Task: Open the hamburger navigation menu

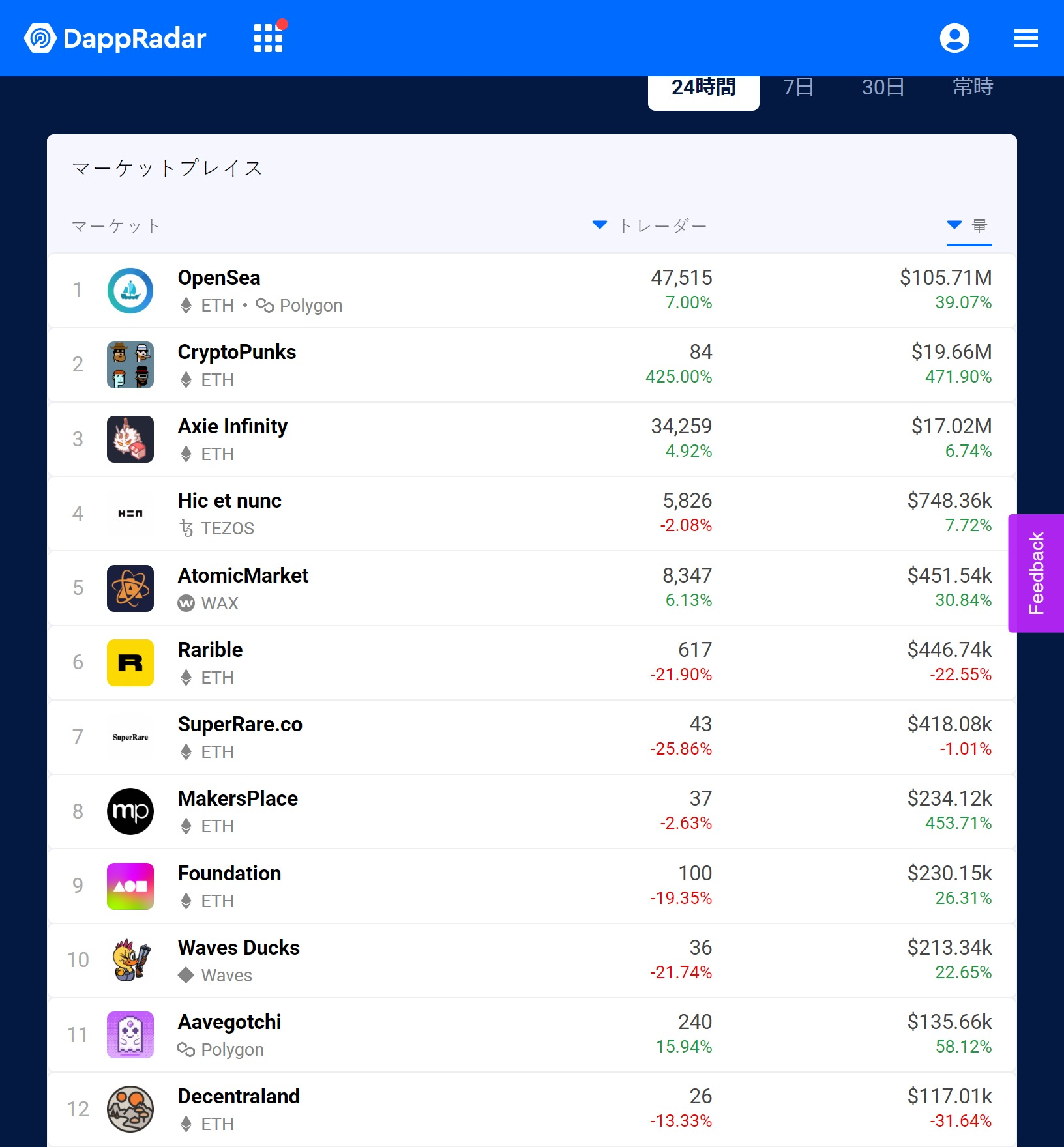Action: click(1026, 38)
